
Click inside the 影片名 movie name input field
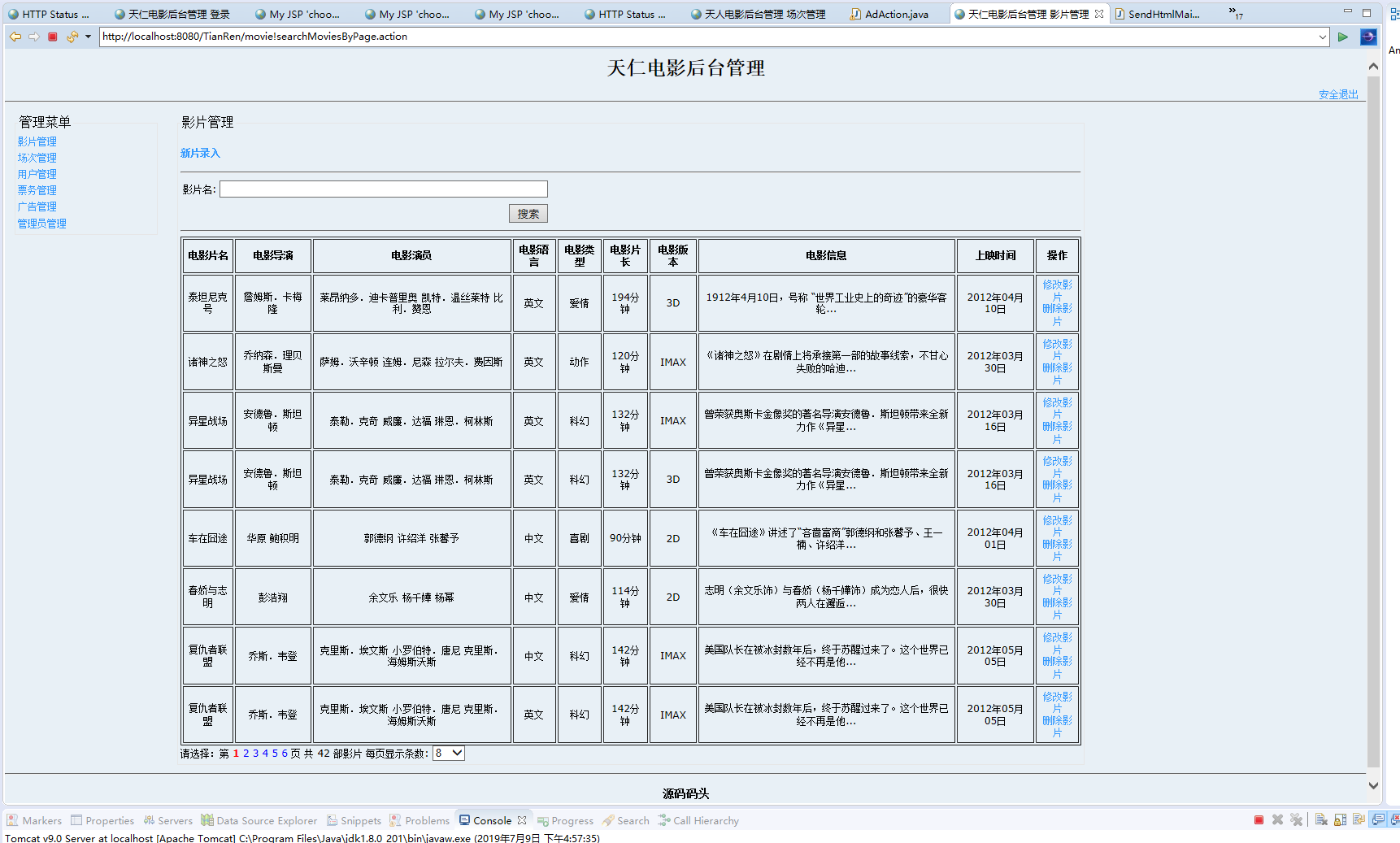382,188
